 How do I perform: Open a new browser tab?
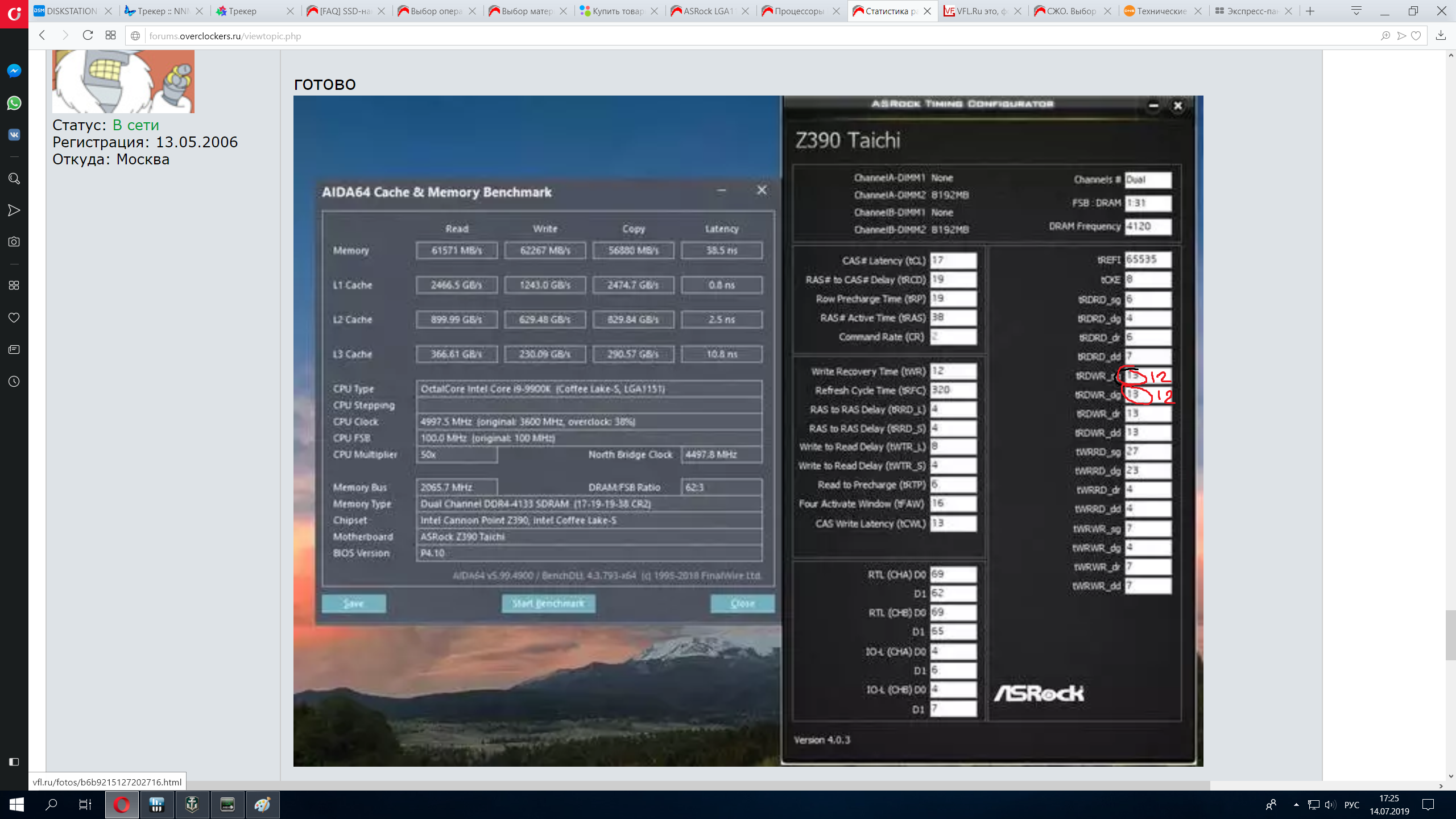(1310, 11)
